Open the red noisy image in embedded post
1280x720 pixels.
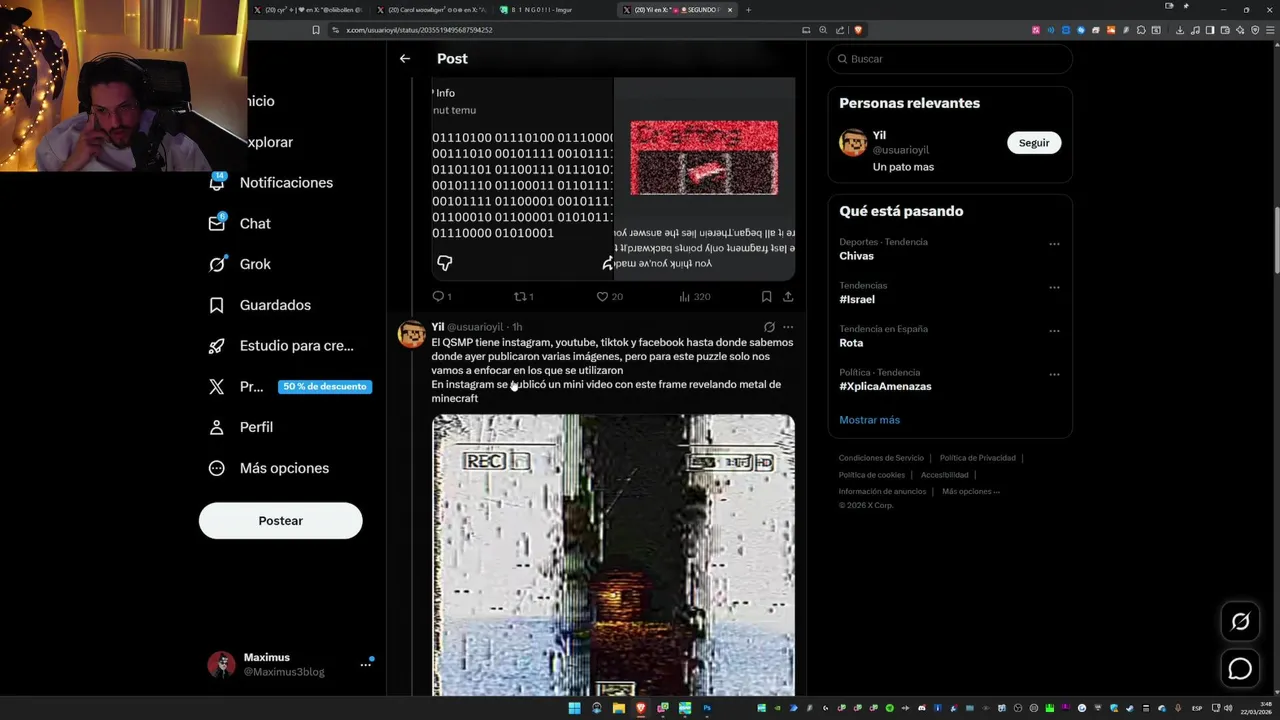[x=704, y=158]
